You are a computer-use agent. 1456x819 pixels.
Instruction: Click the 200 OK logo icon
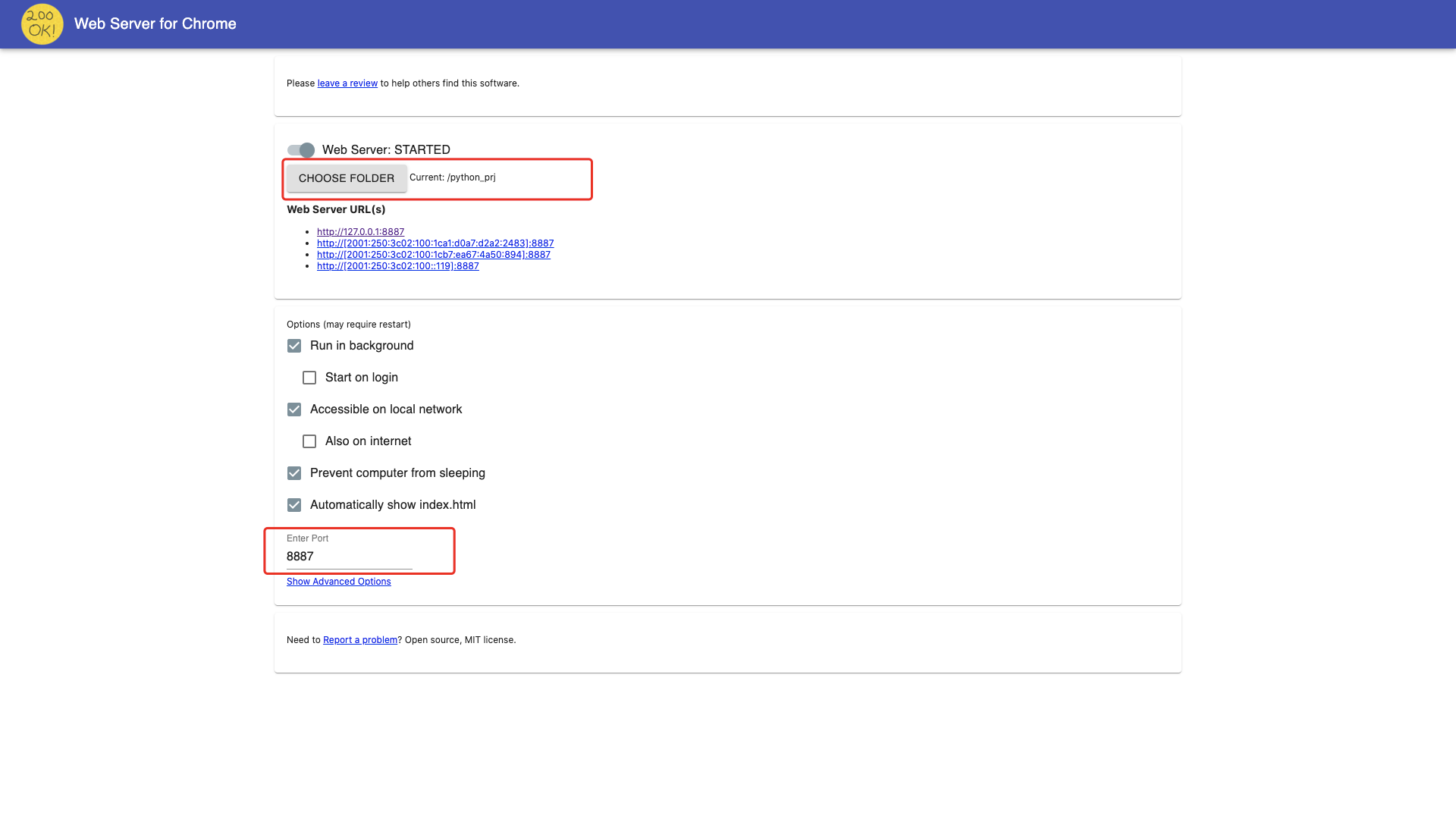[x=42, y=24]
